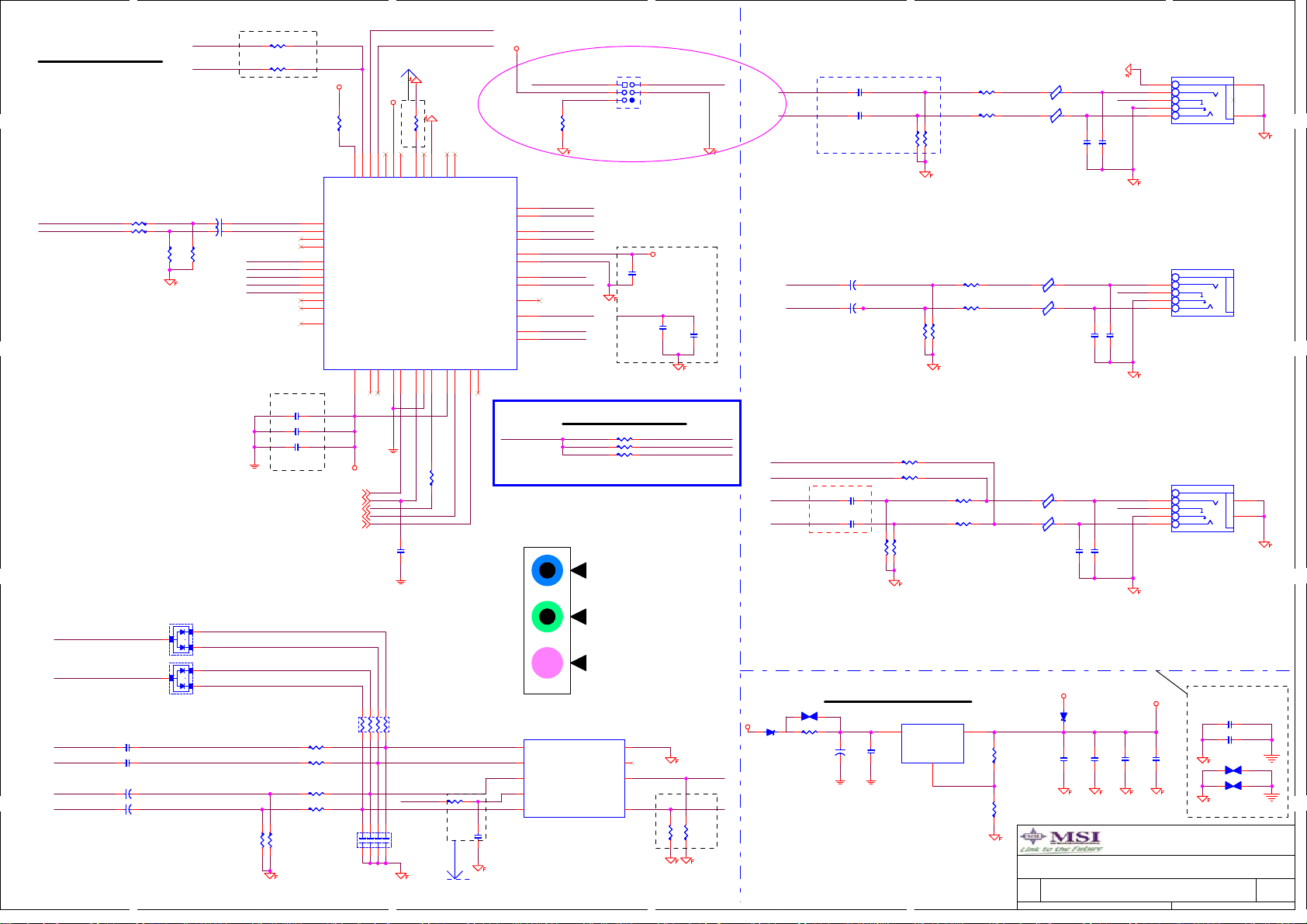This screenshot has height=924, width=1307.
Task: Select the large central IC block
Action: tap(420, 273)
